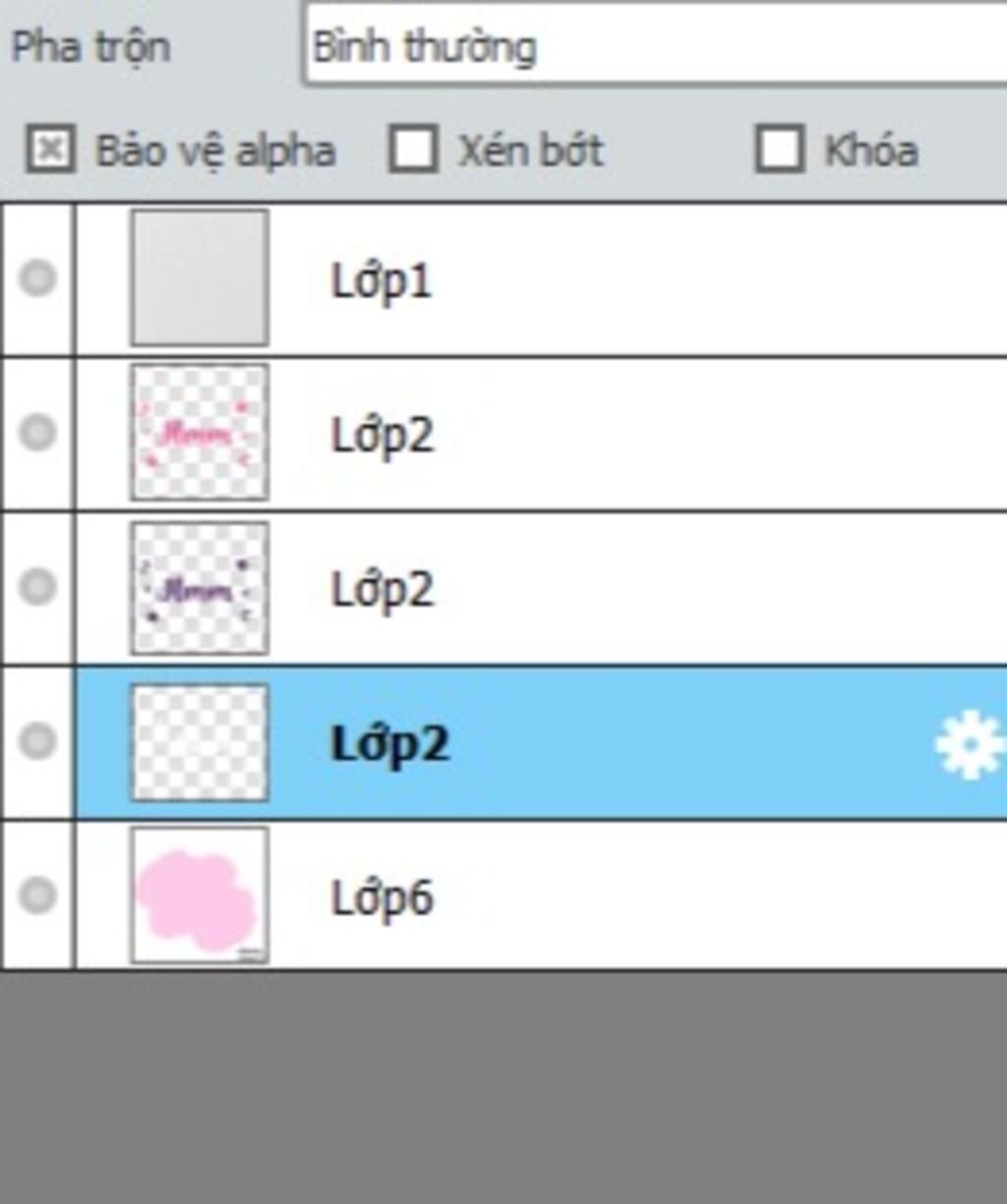Enable the Khóa lock checkbox
The image size is (1007, 1204).
coord(780,150)
